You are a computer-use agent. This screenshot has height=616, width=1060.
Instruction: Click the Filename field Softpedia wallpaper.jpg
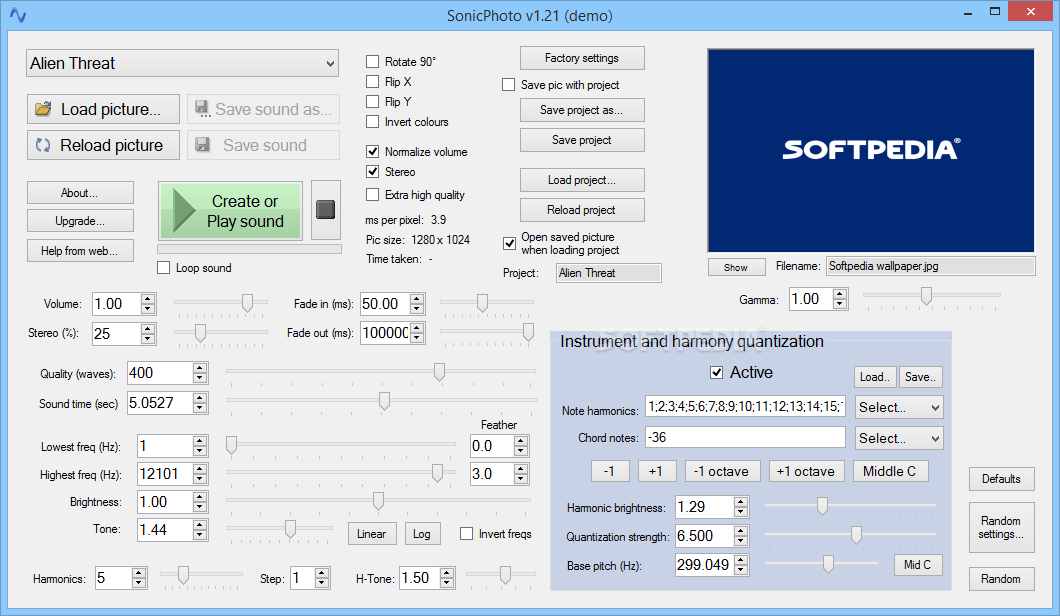pyautogui.click(x=930, y=266)
